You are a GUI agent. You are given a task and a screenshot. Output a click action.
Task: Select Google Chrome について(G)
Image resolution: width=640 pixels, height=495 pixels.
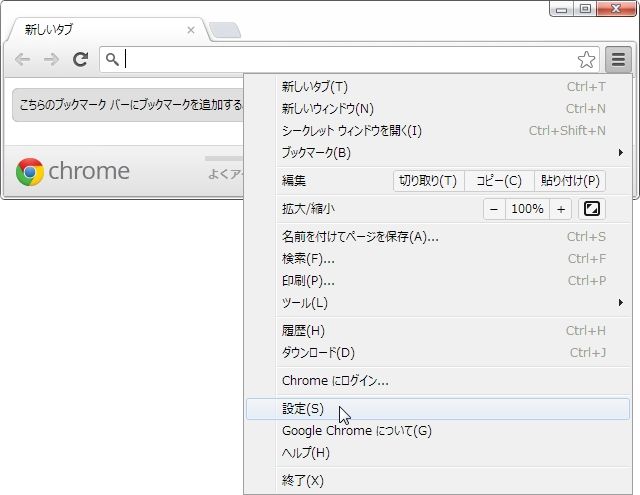click(x=438, y=431)
